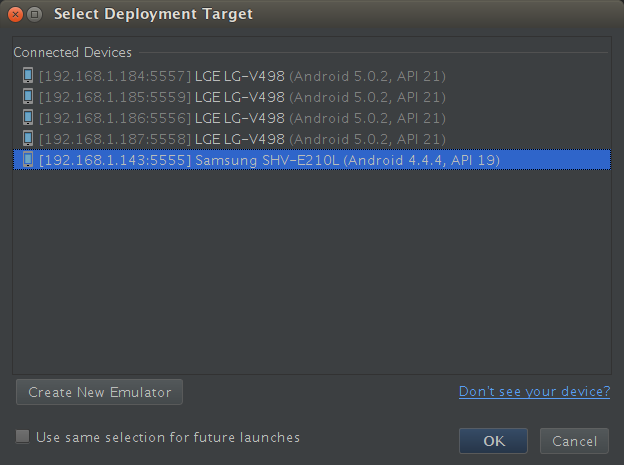
Task: Click device icon for 192.168.1.187:5558
Action: tap(28, 139)
